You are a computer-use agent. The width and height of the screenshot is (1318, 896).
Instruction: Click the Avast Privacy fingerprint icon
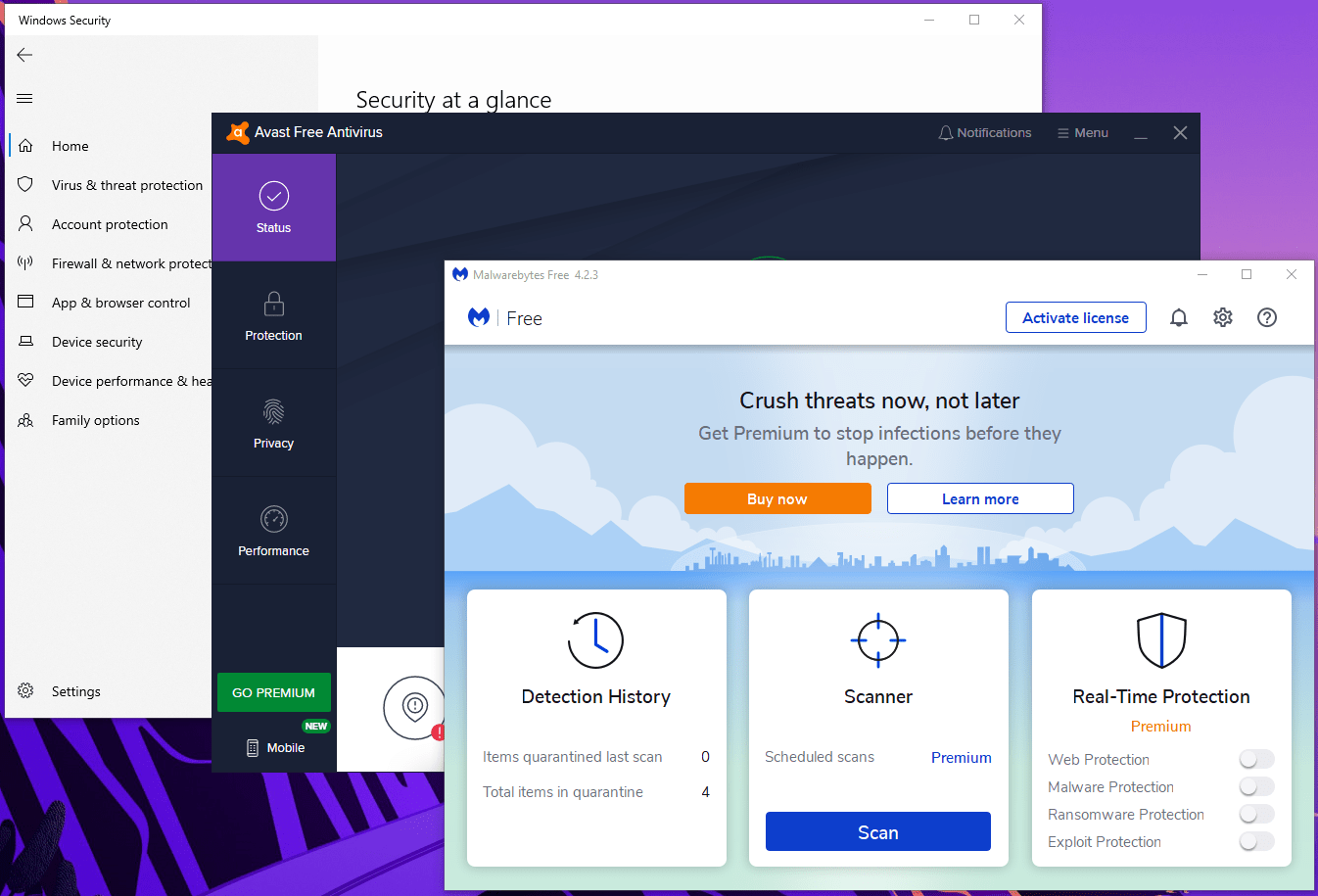point(274,411)
